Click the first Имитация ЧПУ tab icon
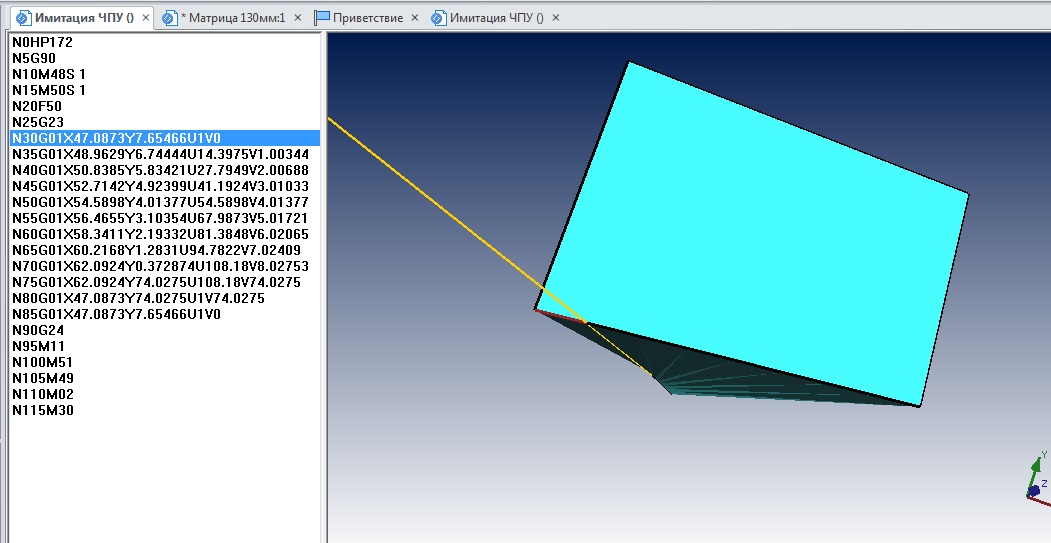 point(23,18)
